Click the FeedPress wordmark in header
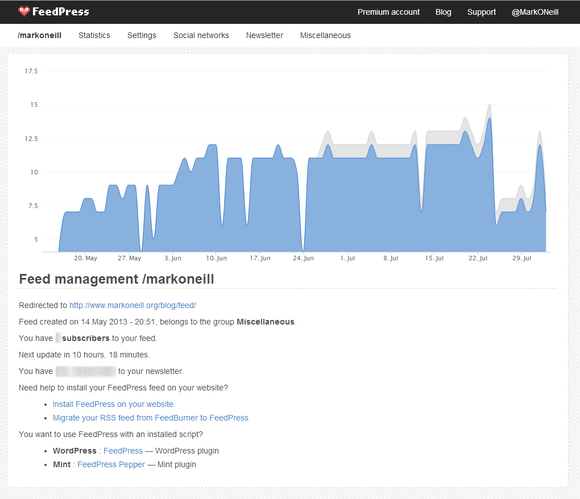 tap(61, 11)
